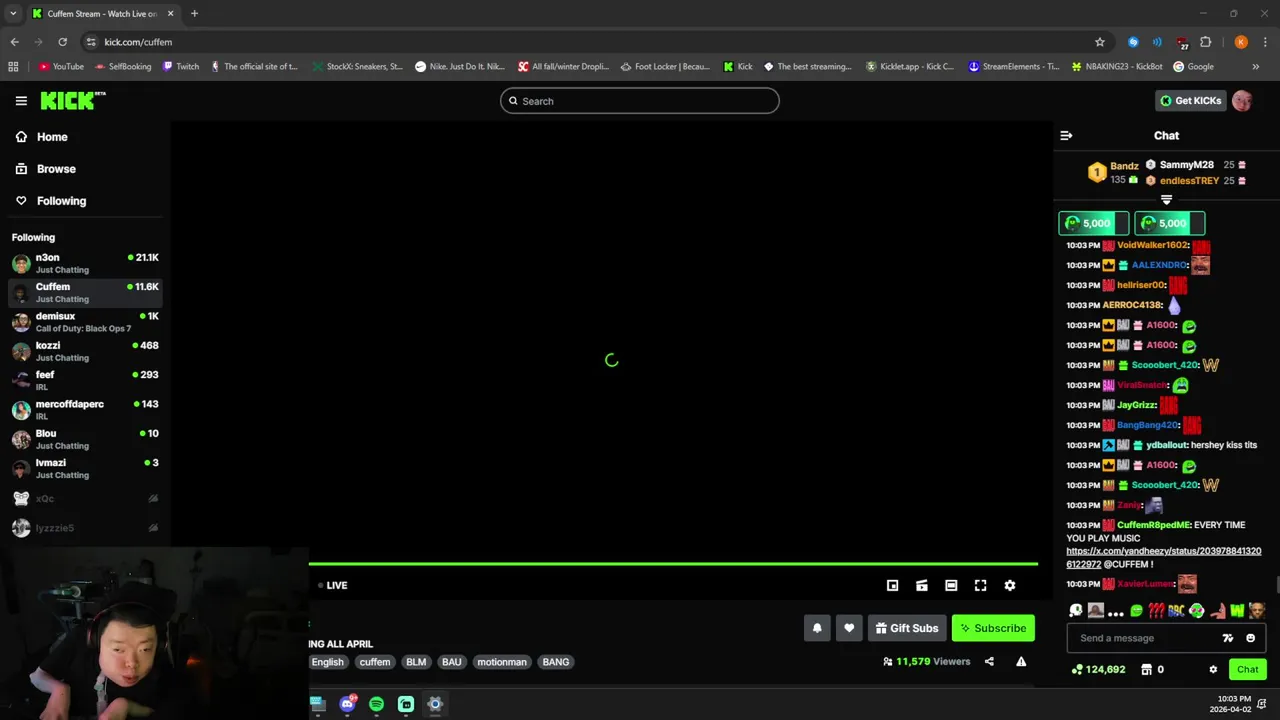
Task: Select the BAU stream tag
Action: [452, 662]
